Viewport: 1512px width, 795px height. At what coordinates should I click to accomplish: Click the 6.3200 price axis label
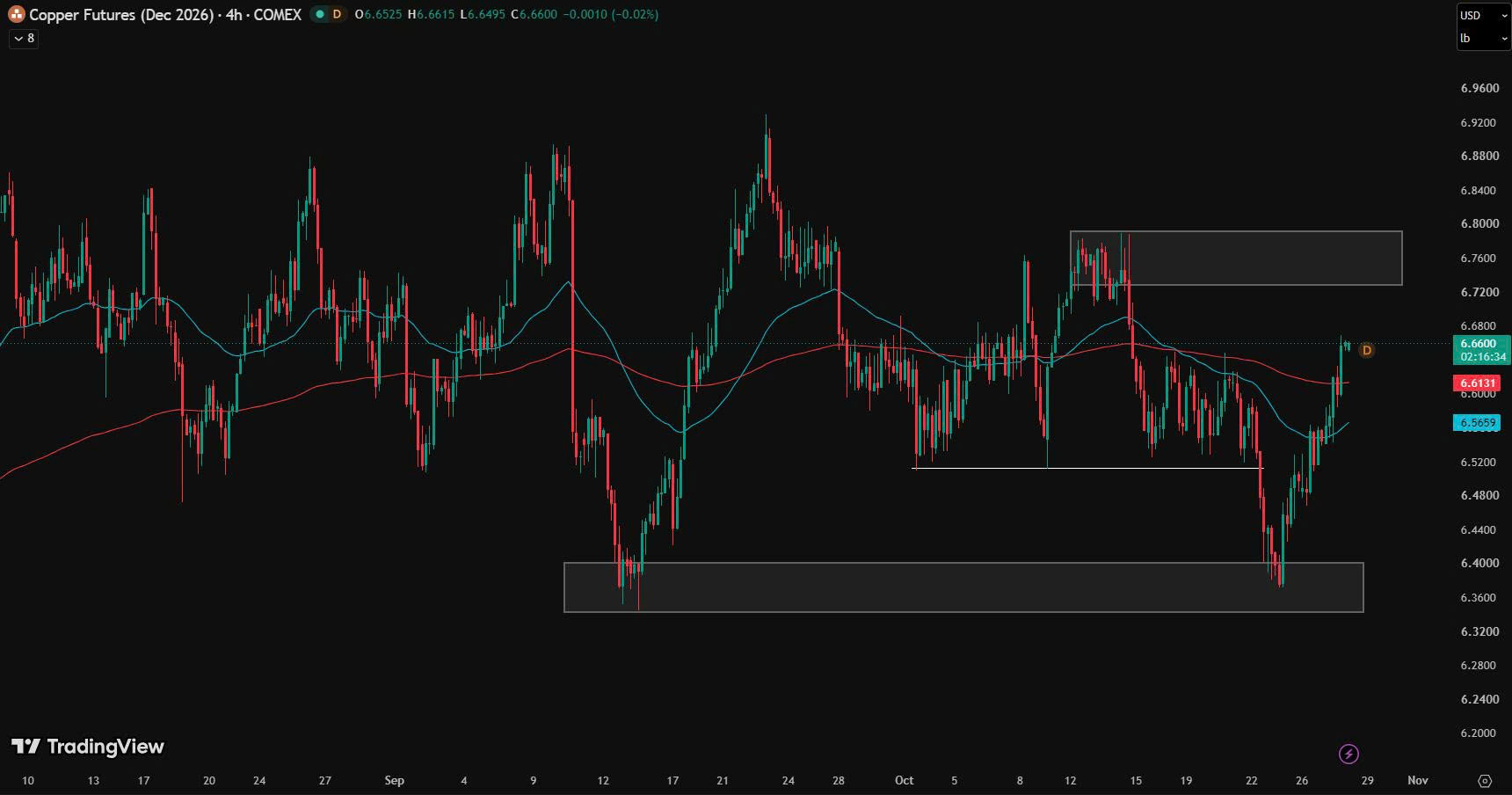pyautogui.click(x=1479, y=631)
